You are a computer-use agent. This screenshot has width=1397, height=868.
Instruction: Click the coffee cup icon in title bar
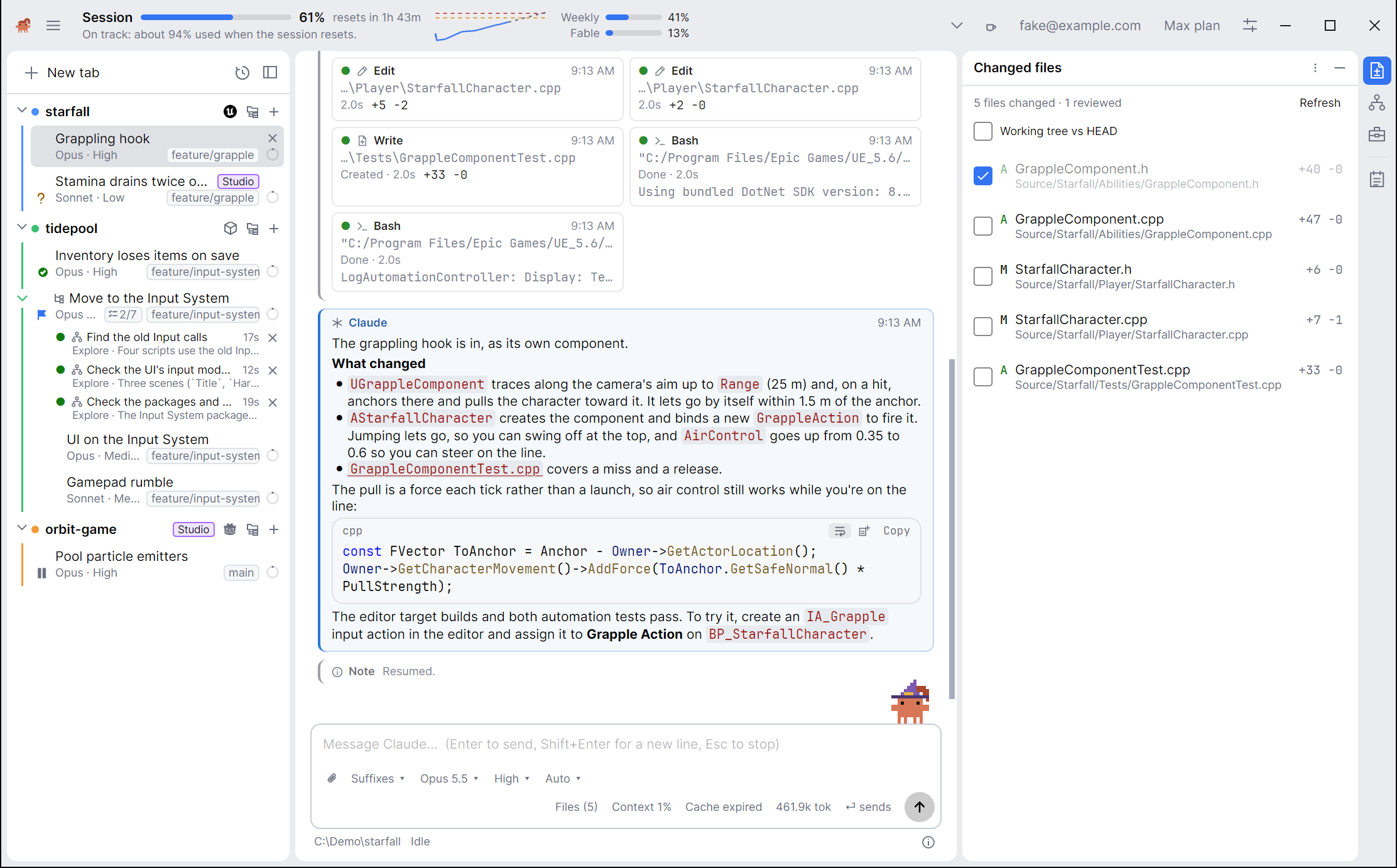(991, 26)
